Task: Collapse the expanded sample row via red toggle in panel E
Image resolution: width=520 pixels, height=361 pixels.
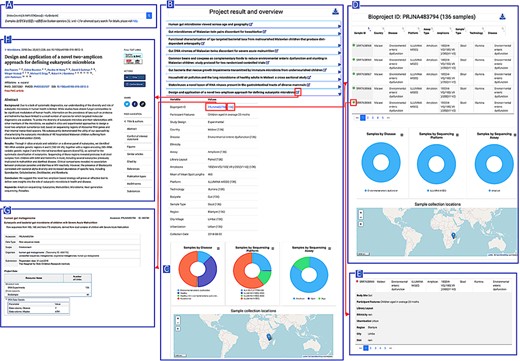Action: pos(357,282)
